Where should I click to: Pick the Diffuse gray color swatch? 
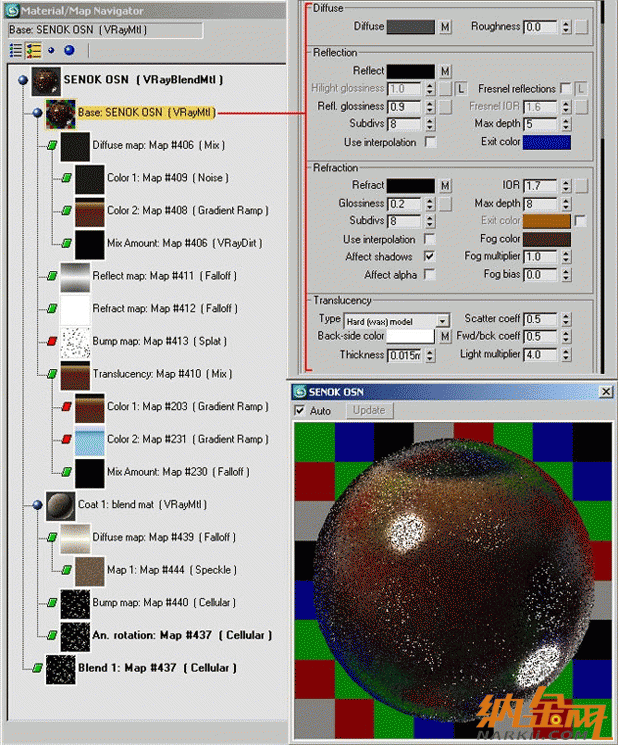pos(410,27)
